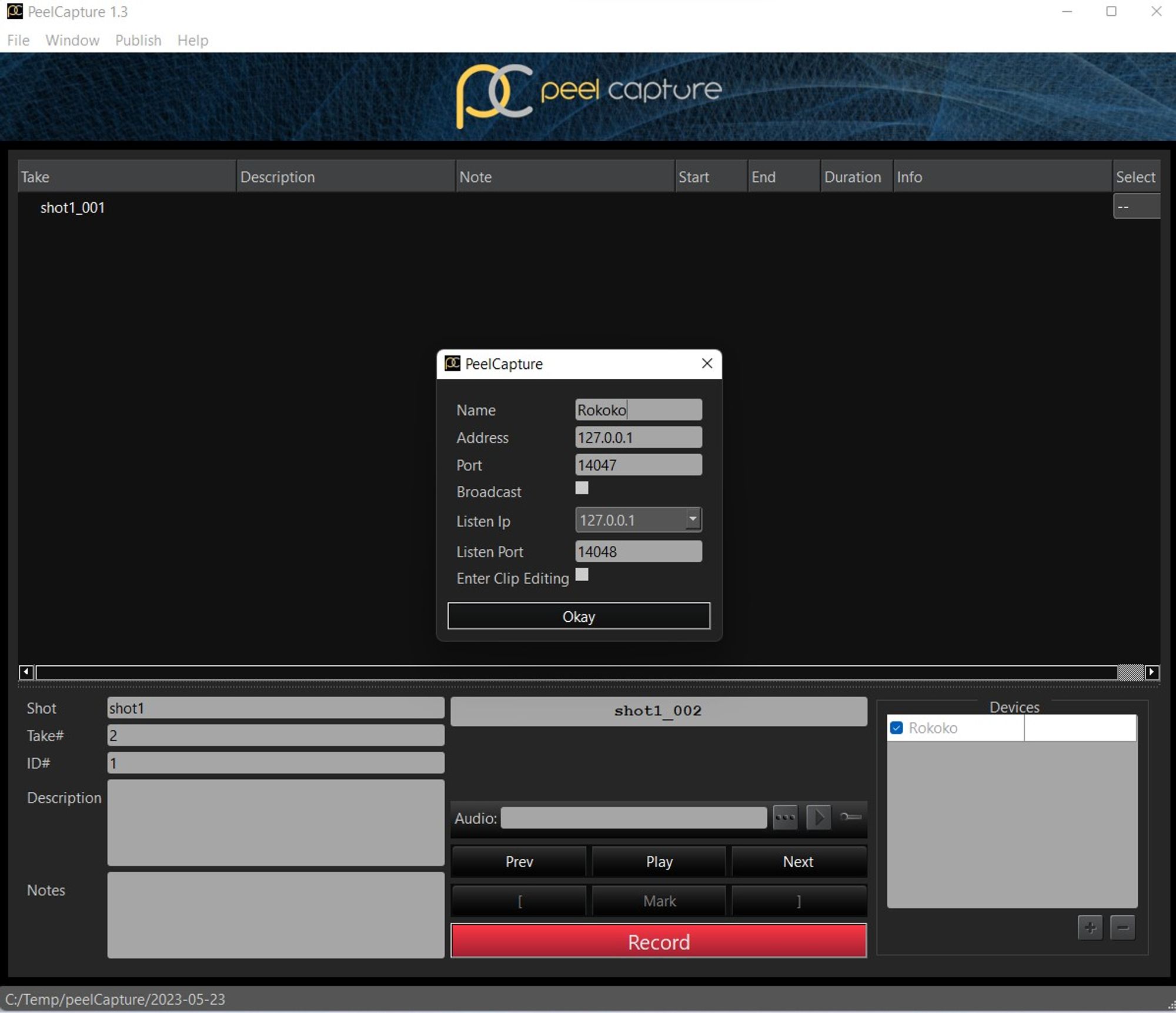
Task: Click the Play button
Action: pos(659,862)
